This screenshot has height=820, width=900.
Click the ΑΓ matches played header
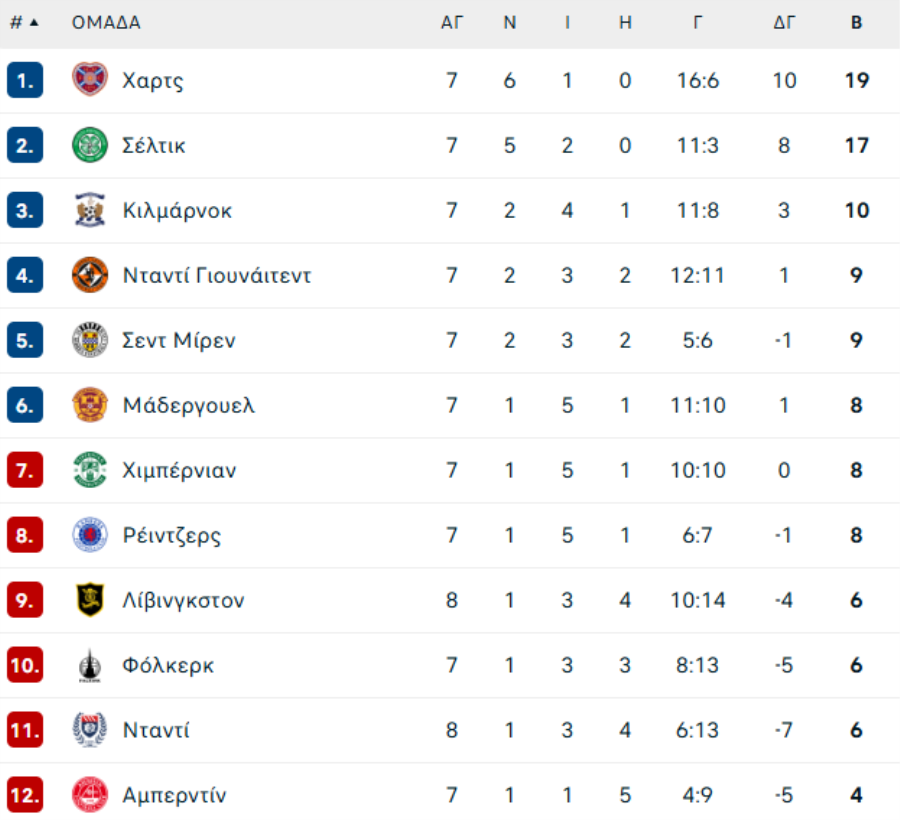click(452, 23)
